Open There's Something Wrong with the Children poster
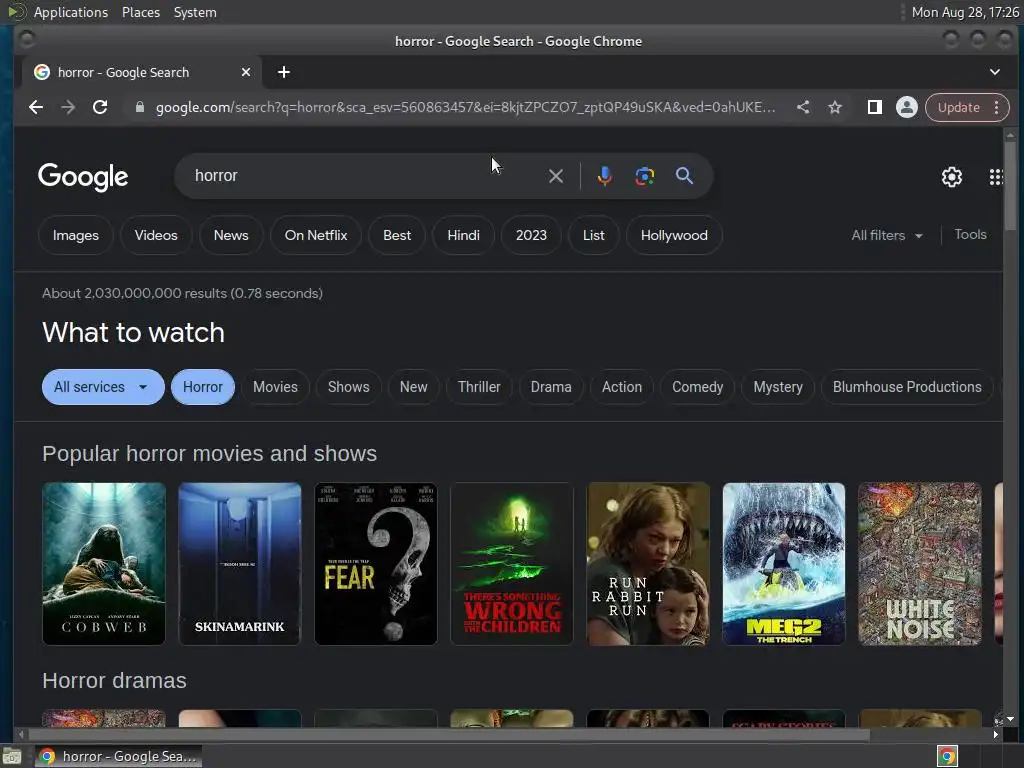 pos(512,564)
